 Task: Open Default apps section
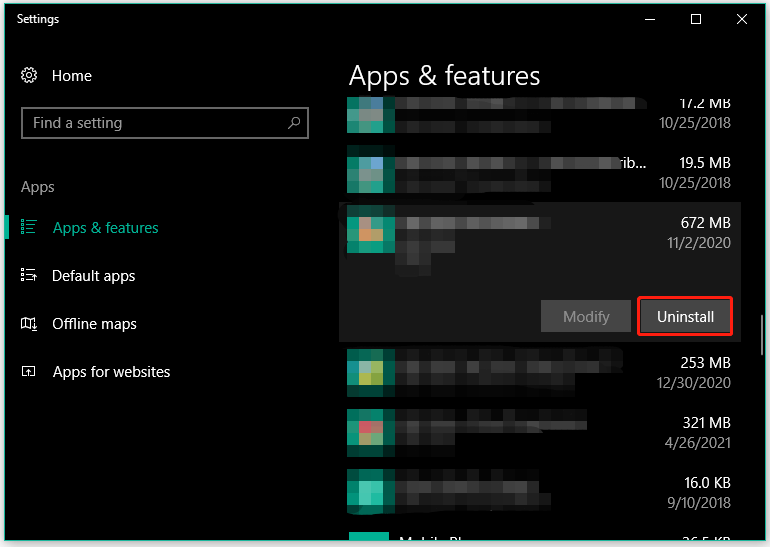[93, 276]
